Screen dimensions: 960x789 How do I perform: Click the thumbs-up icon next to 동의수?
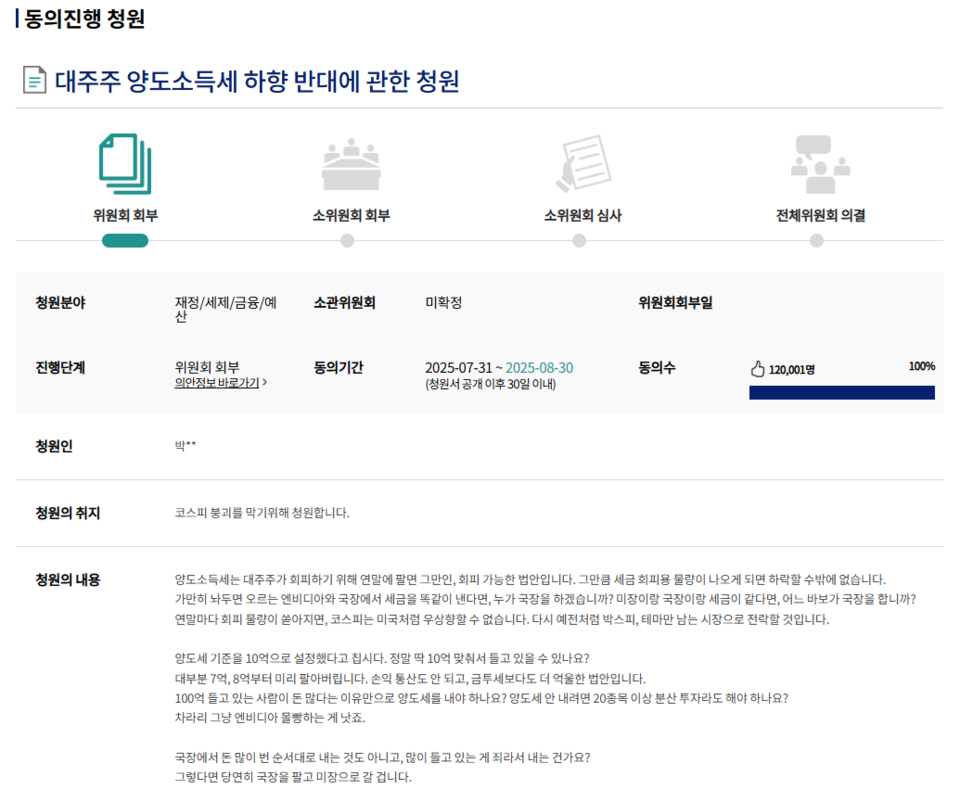(x=758, y=367)
